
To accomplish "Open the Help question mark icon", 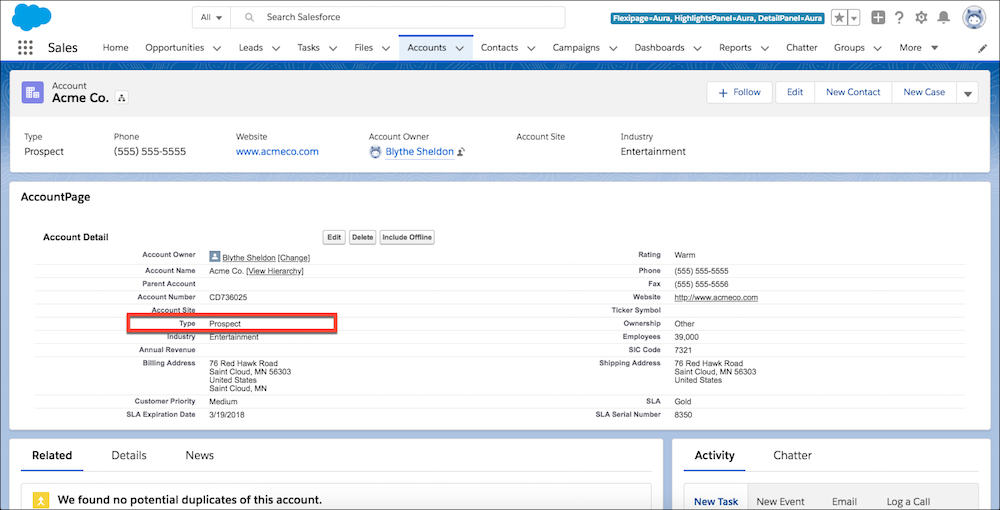I will coord(899,18).
